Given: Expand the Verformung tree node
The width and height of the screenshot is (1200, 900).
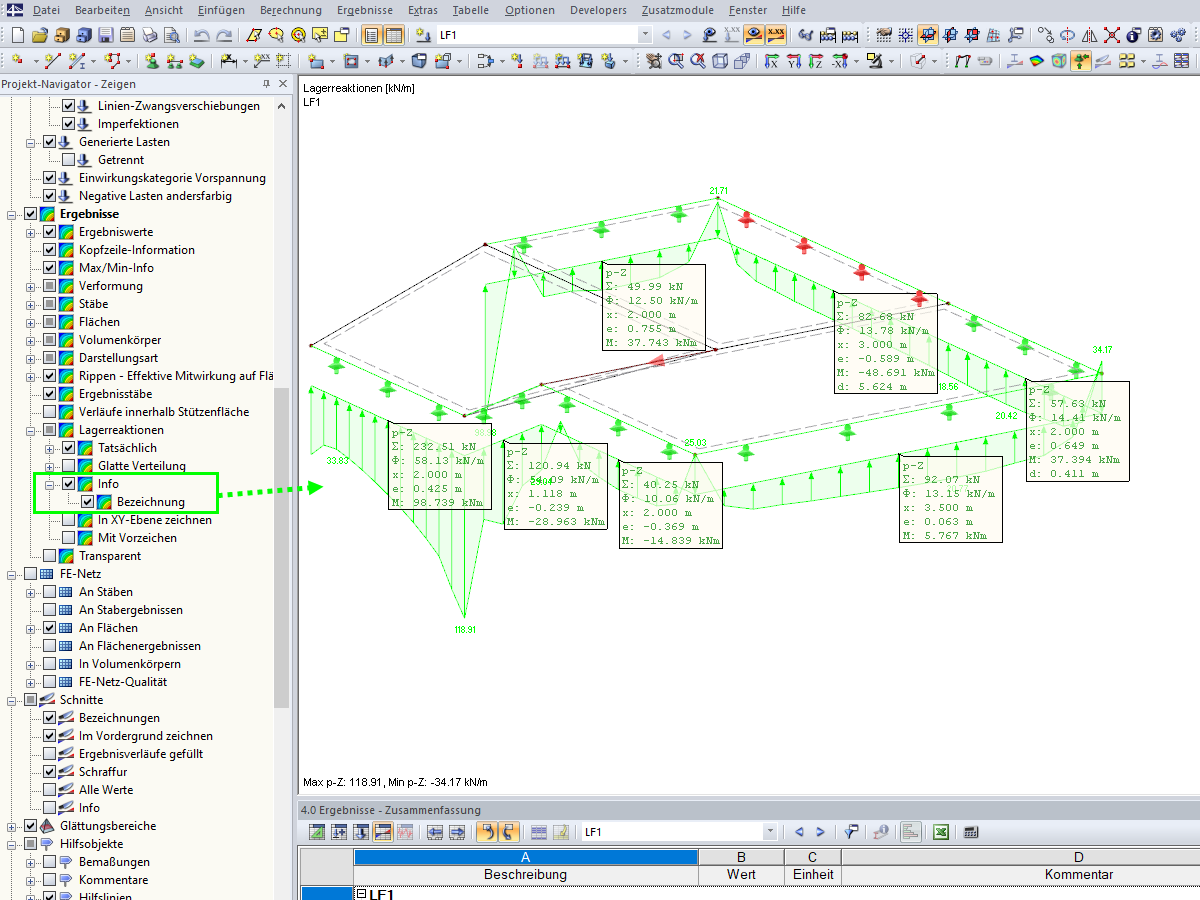Looking at the screenshot, I should (x=30, y=286).
